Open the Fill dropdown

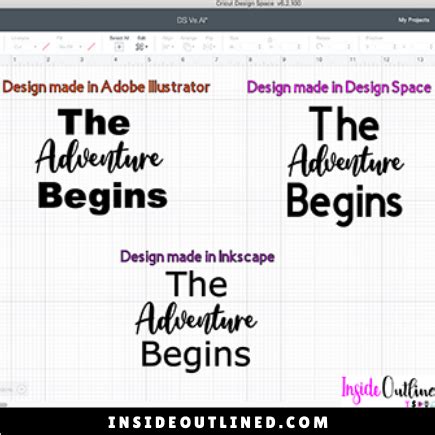coord(69,47)
